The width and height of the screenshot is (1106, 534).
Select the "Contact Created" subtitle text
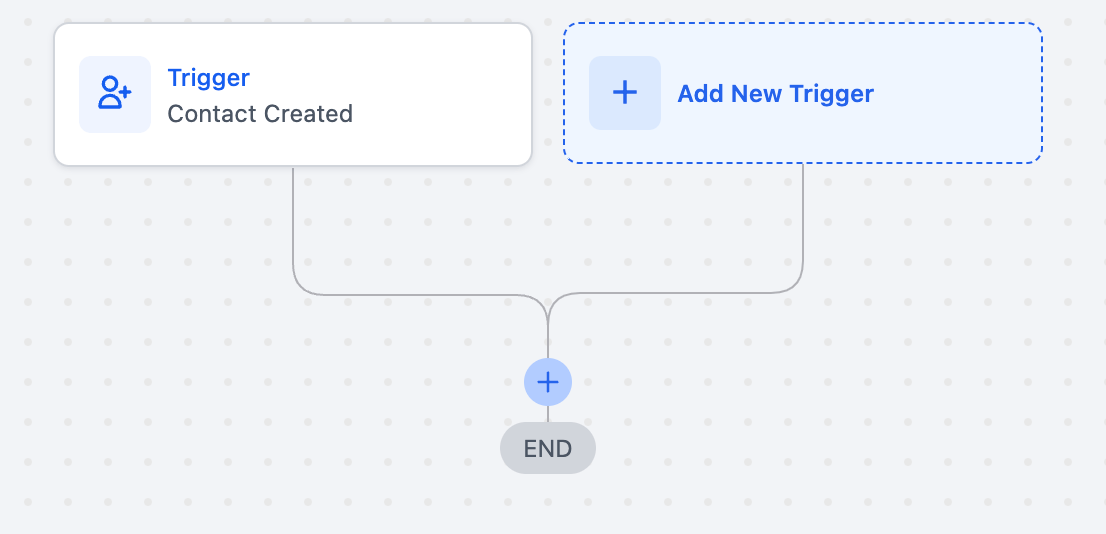(260, 114)
